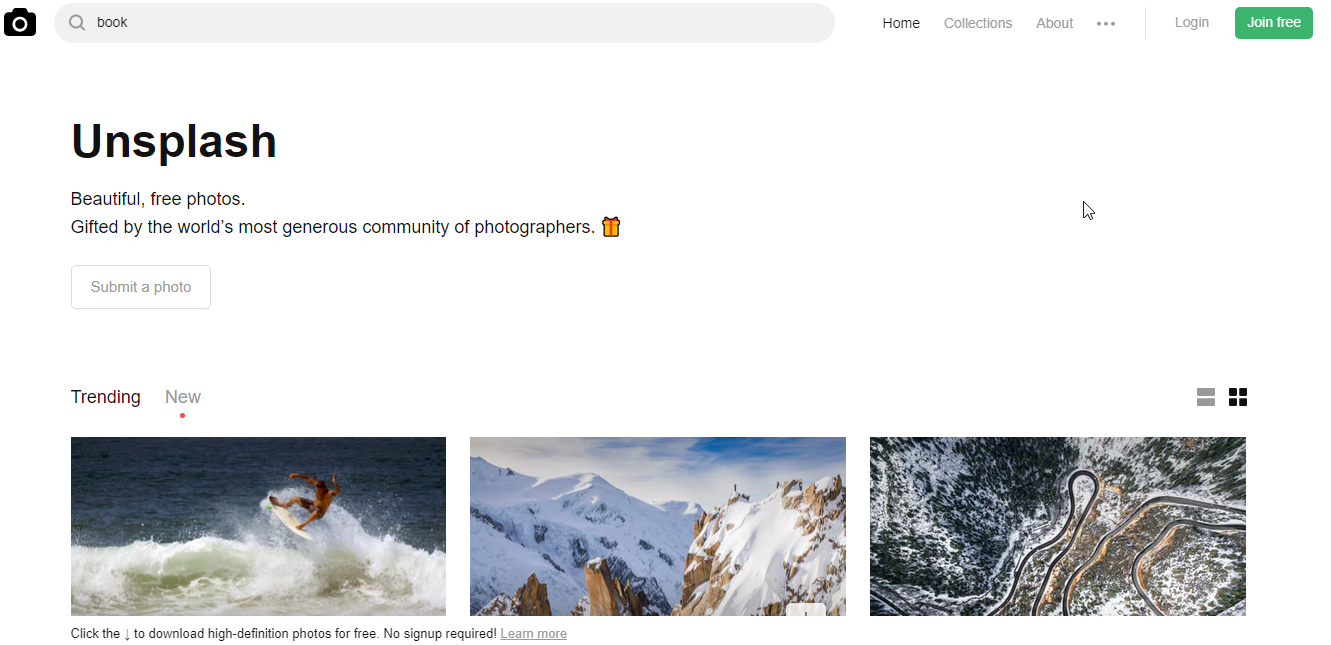Click the Submit a photo button
This screenshot has width=1331, height=645.
tap(141, 287)
